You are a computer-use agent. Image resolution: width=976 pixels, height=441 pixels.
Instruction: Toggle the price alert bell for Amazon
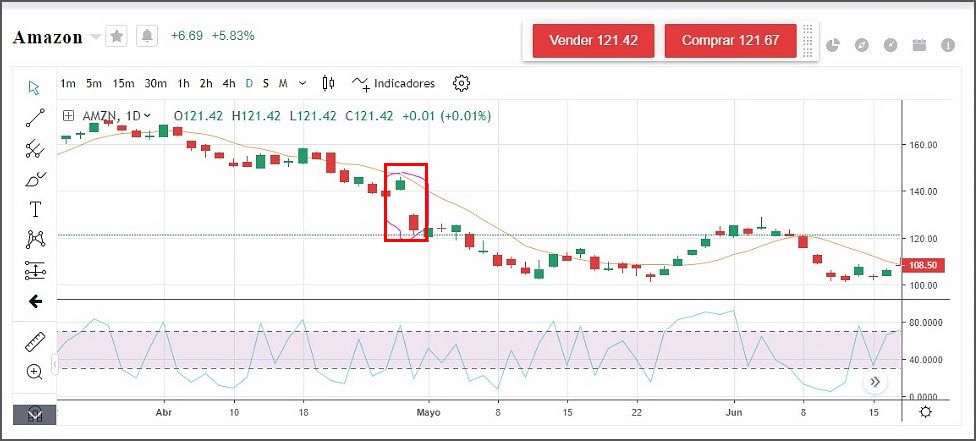[148, 36]
